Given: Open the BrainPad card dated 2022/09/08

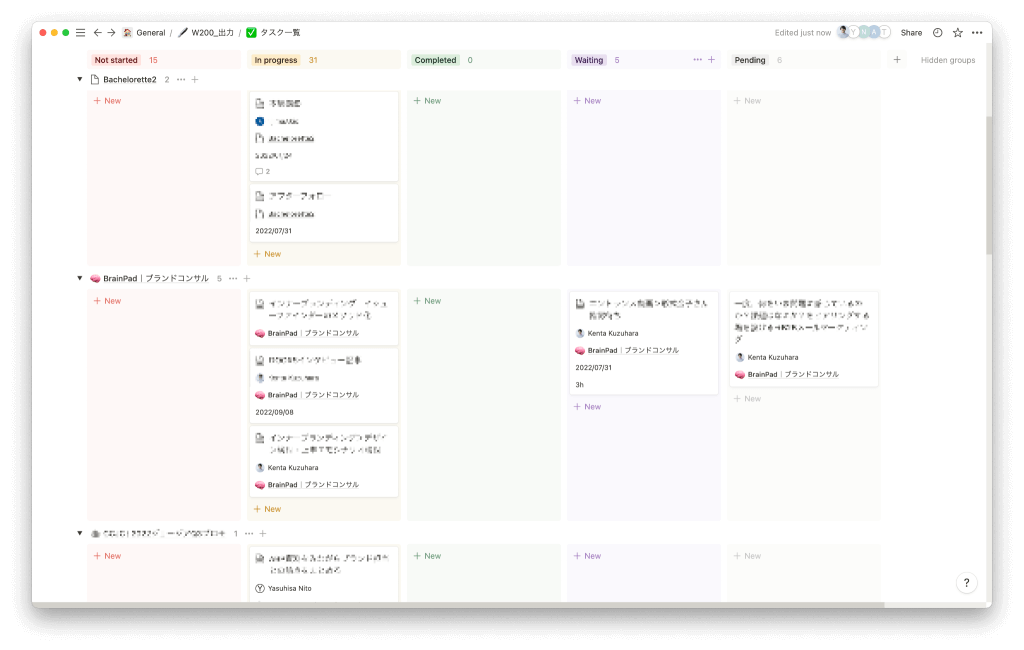Looking at the screenshot, I should [x=324, y=386].
